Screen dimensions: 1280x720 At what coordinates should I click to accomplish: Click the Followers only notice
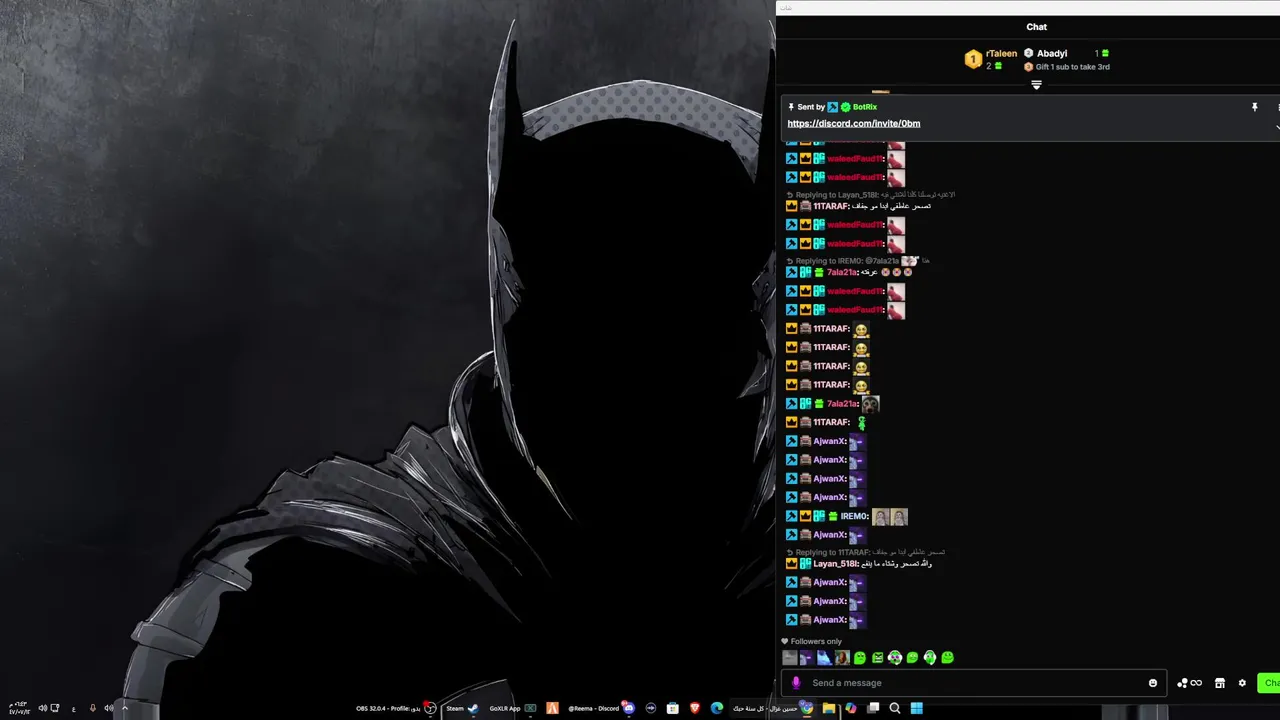click(811, 642)
